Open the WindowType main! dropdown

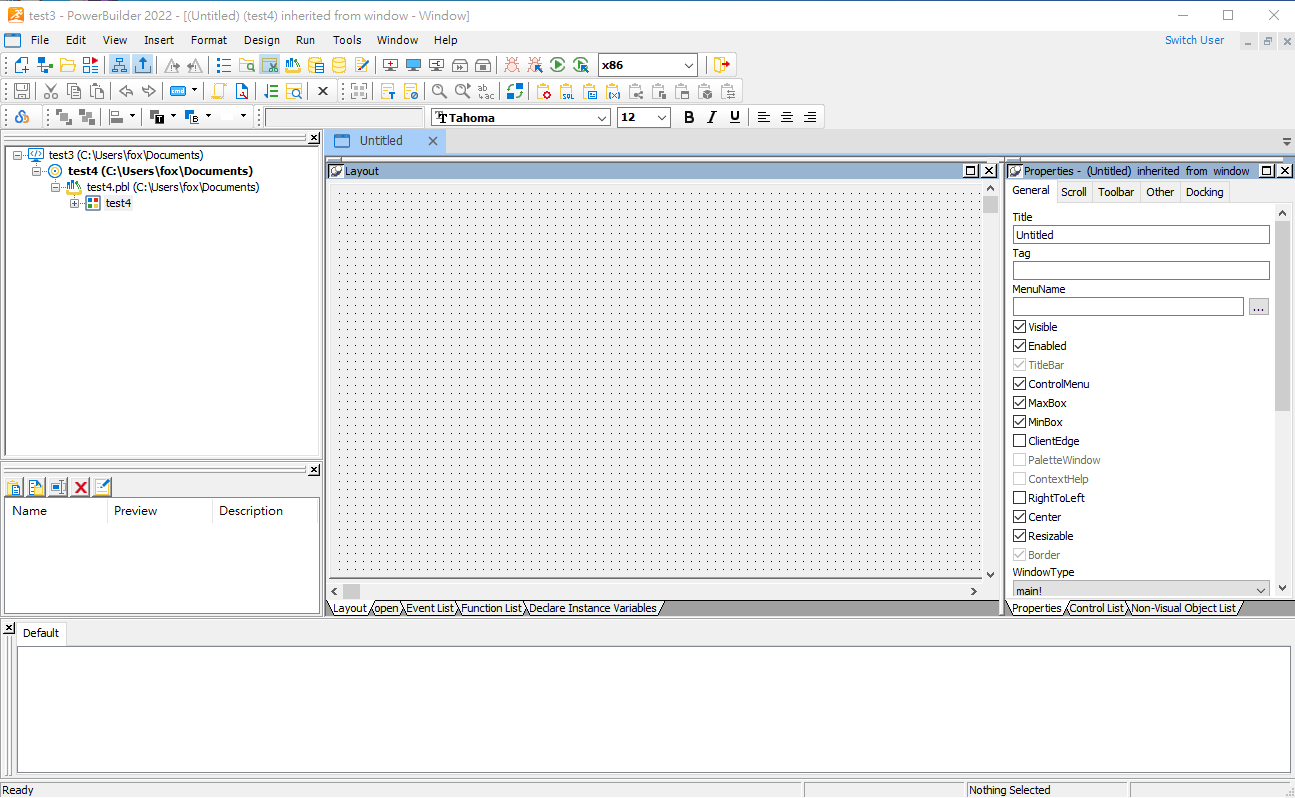point(1260,591)
